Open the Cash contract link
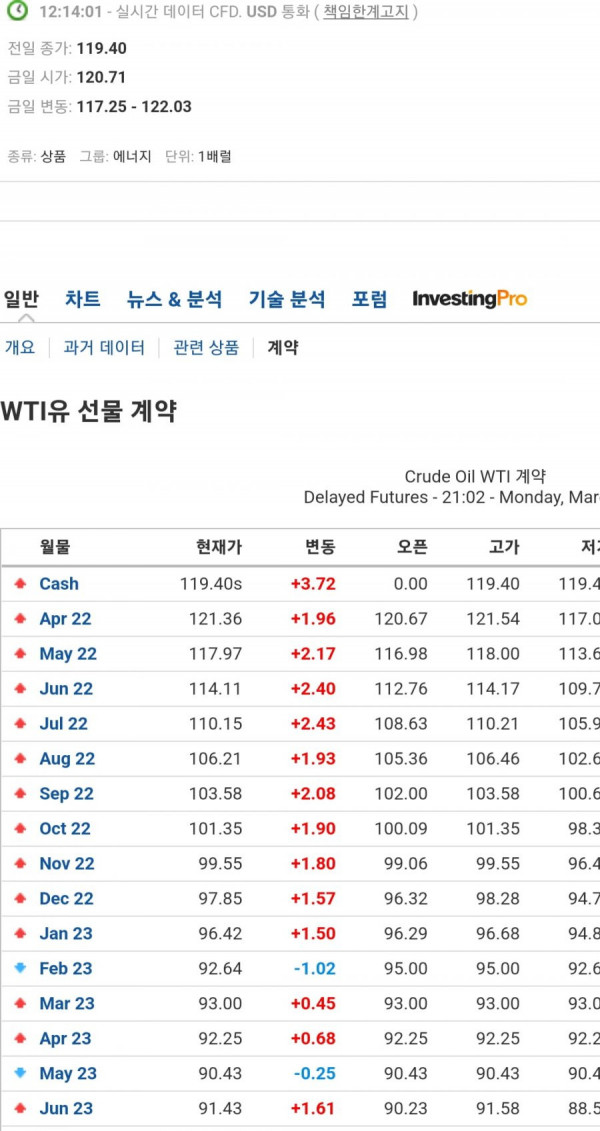Viewport: 600px width, 1131px height. coord(59,584)
